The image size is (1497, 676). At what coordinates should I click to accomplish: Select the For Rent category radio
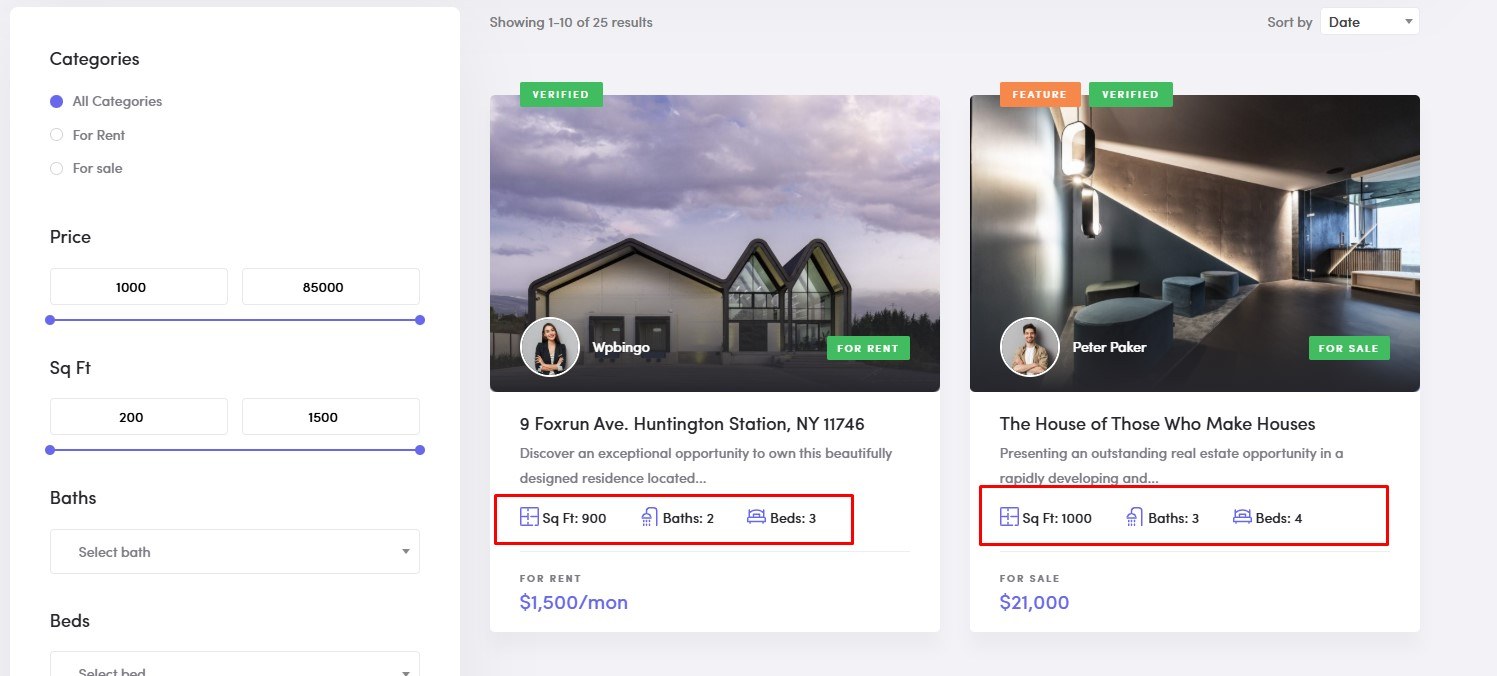(56, 135)
